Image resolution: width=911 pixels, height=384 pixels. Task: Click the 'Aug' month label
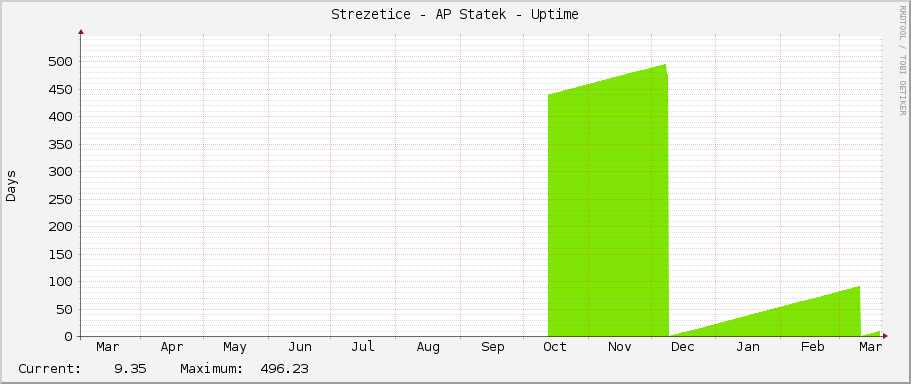pos(428,348)
